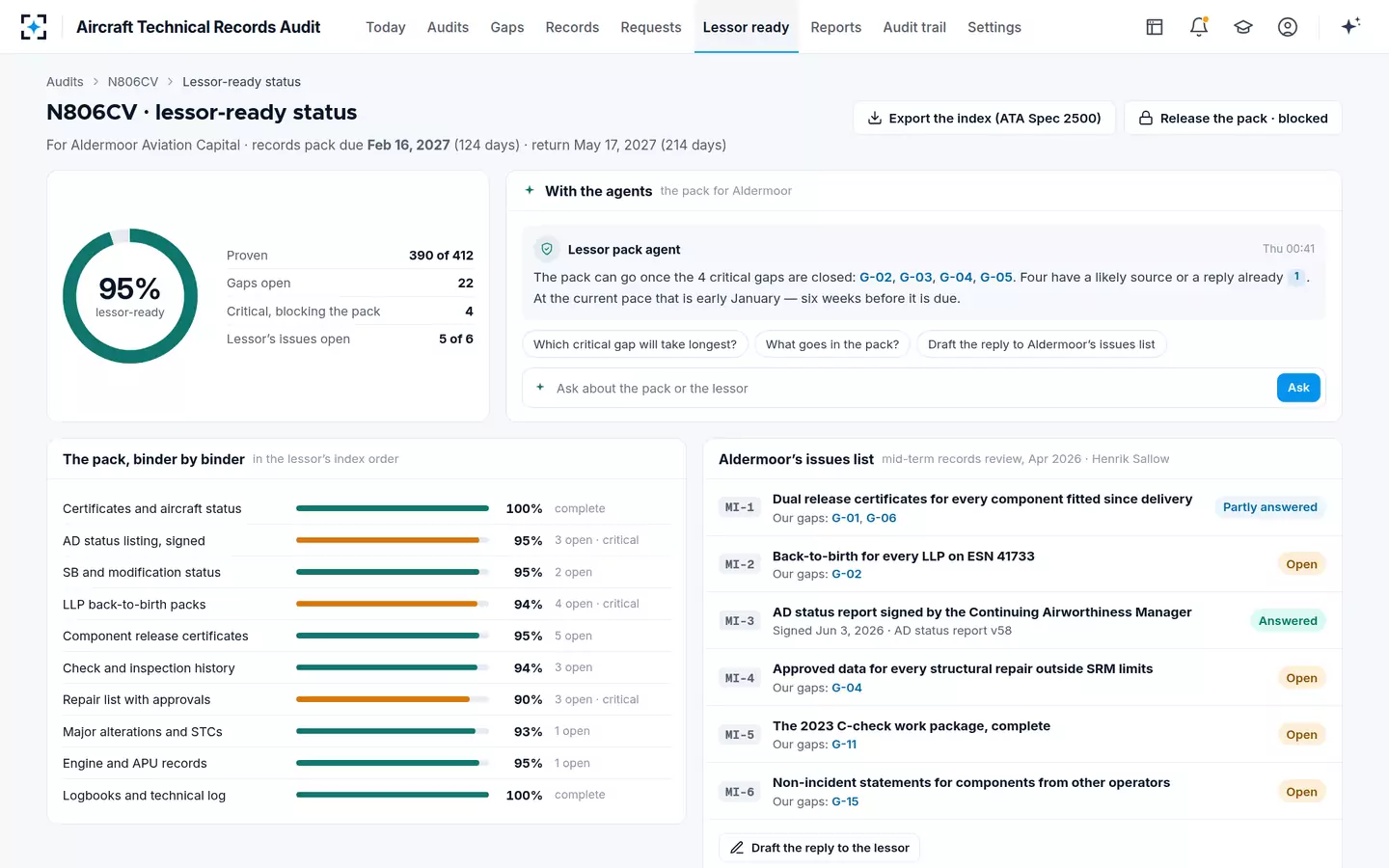Select the Lessor ready tab
The image size is (1389, 868).
(x=746, y=27)
